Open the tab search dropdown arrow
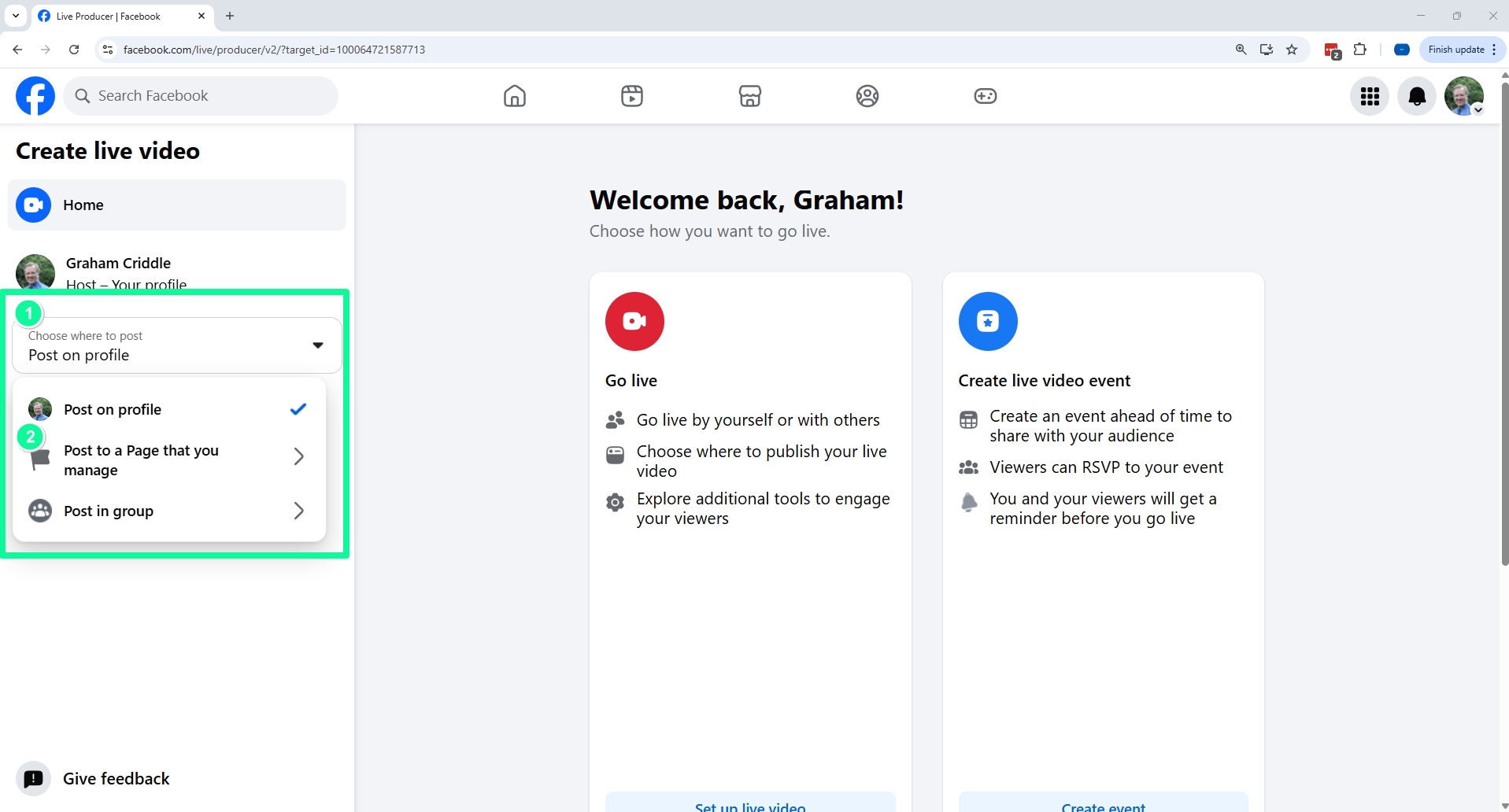1509x812 pixels. pyautogui.click(x=15, y=16)
